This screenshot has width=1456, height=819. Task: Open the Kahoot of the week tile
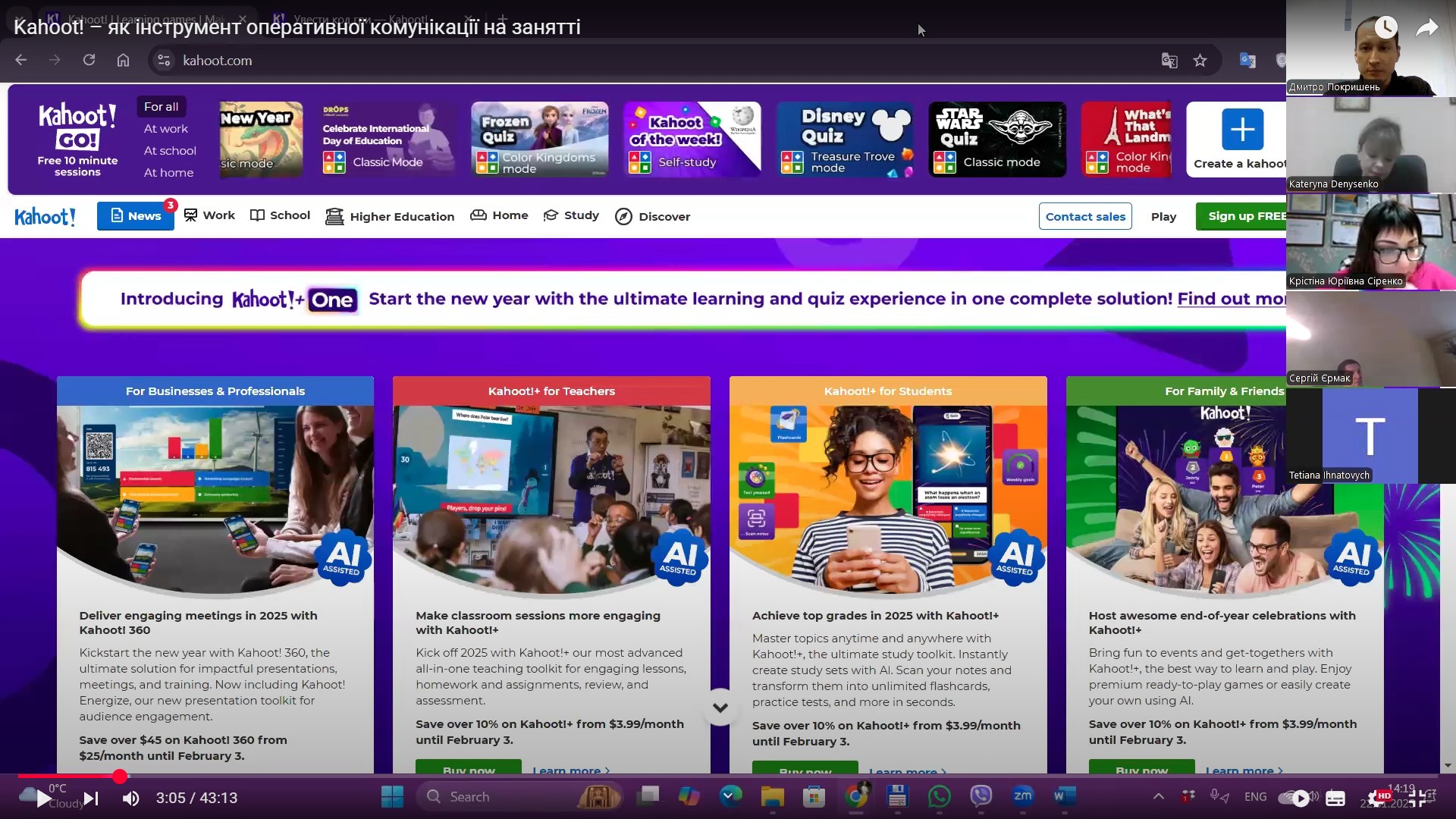[692, 140]
